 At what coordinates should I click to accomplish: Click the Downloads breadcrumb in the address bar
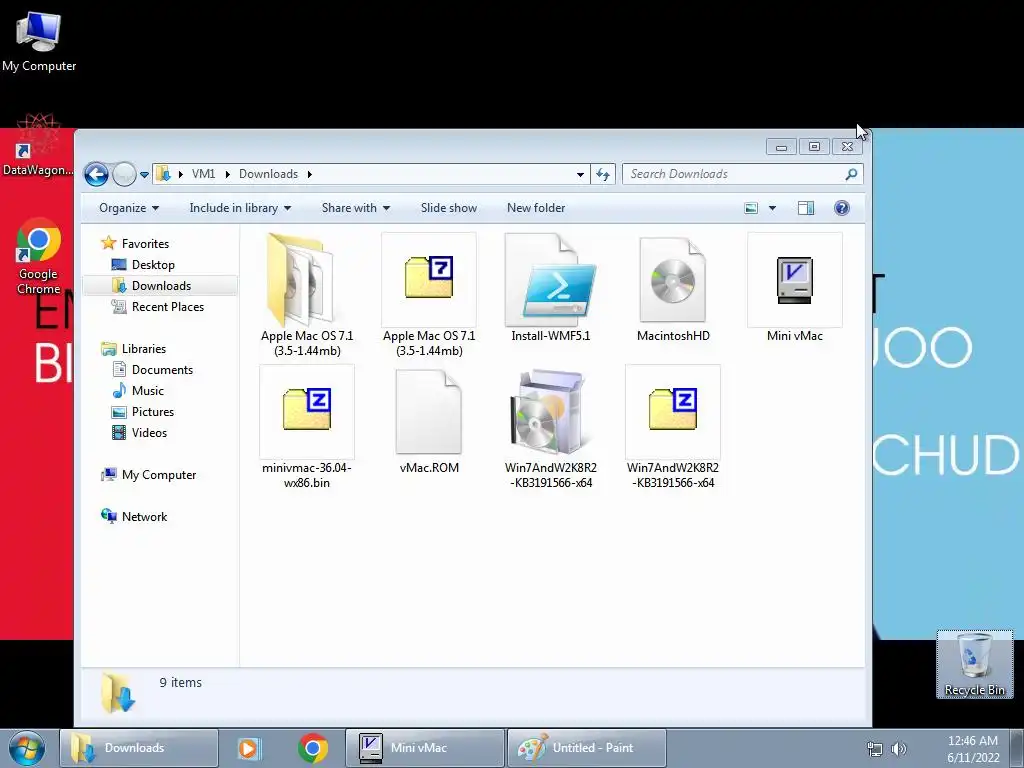tap(268, 174)
